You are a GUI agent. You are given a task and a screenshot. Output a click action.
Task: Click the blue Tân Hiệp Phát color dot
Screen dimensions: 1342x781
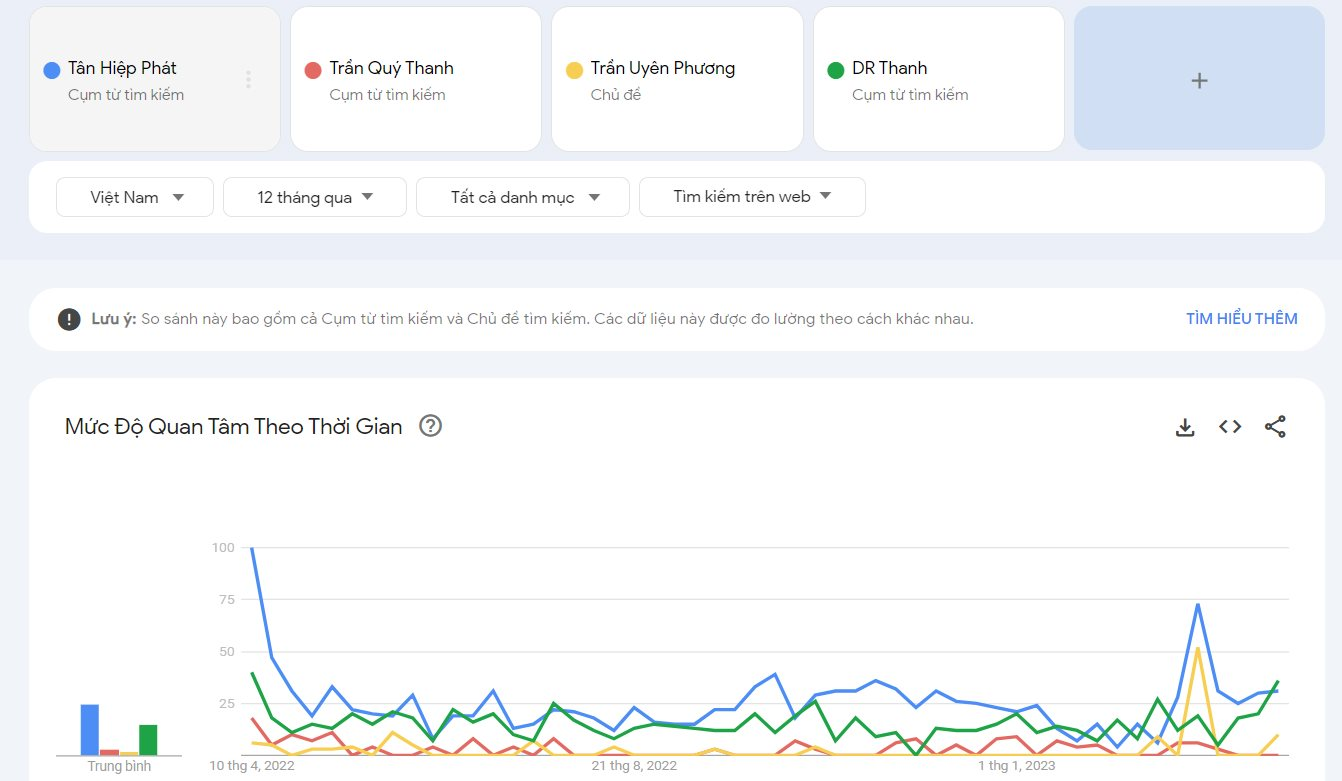pyautogui.click(x=52, y=70)
